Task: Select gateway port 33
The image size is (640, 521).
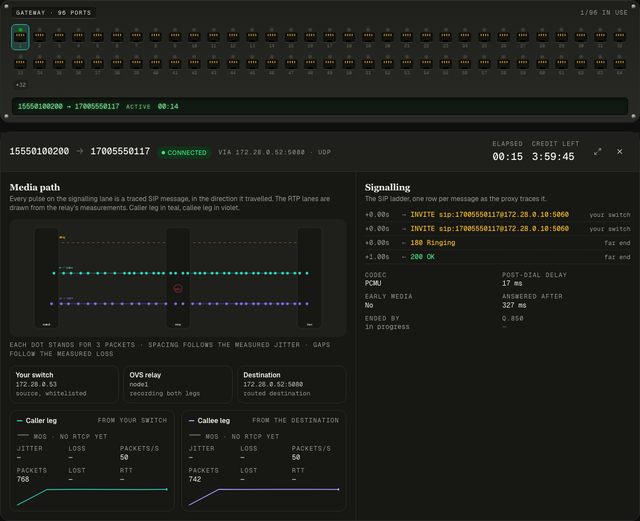Action: point(20,65)
